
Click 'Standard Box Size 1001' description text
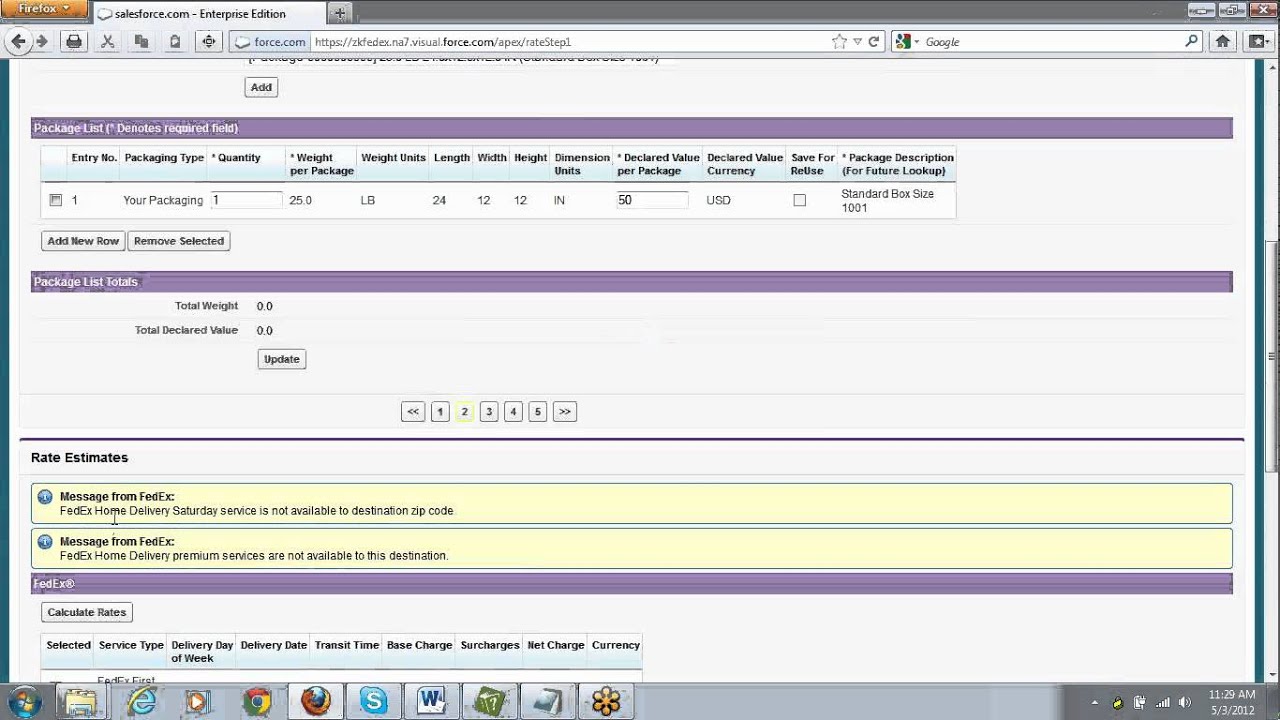pos(887,201)
